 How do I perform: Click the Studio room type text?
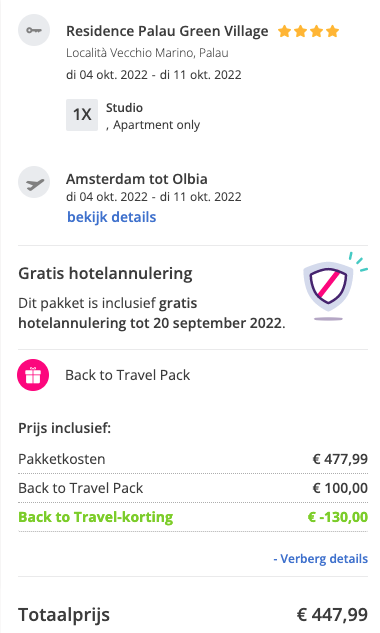click(x=124, y=108)
